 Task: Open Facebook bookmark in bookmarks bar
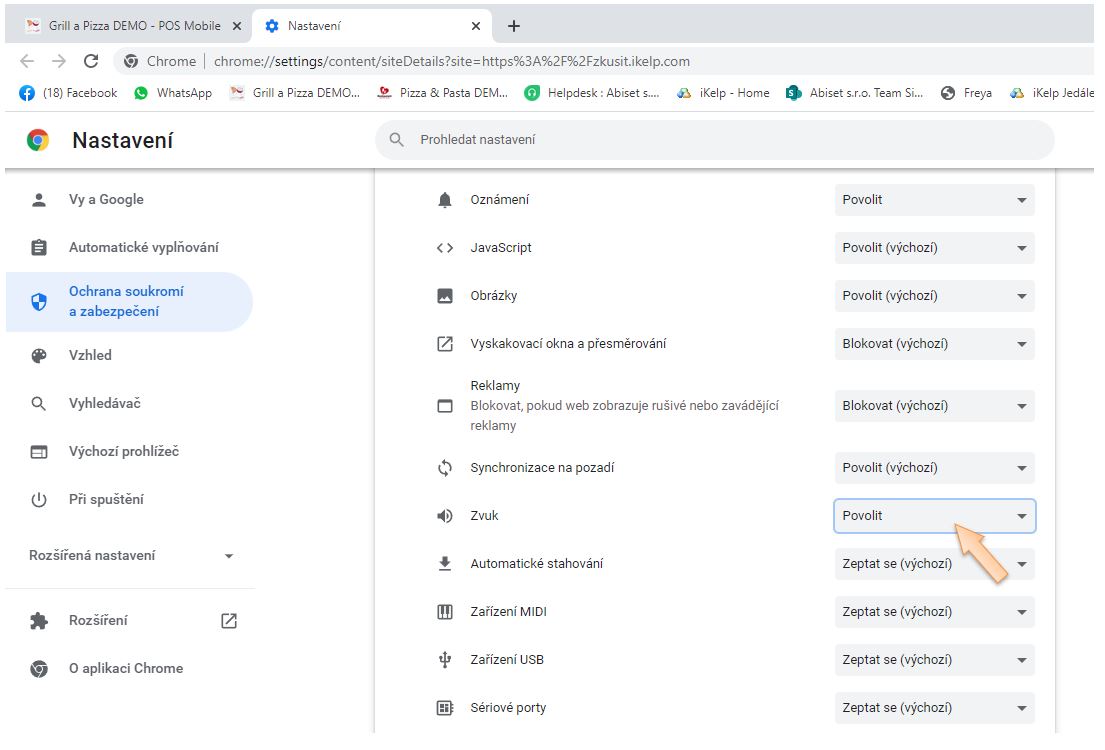point(68,93)
